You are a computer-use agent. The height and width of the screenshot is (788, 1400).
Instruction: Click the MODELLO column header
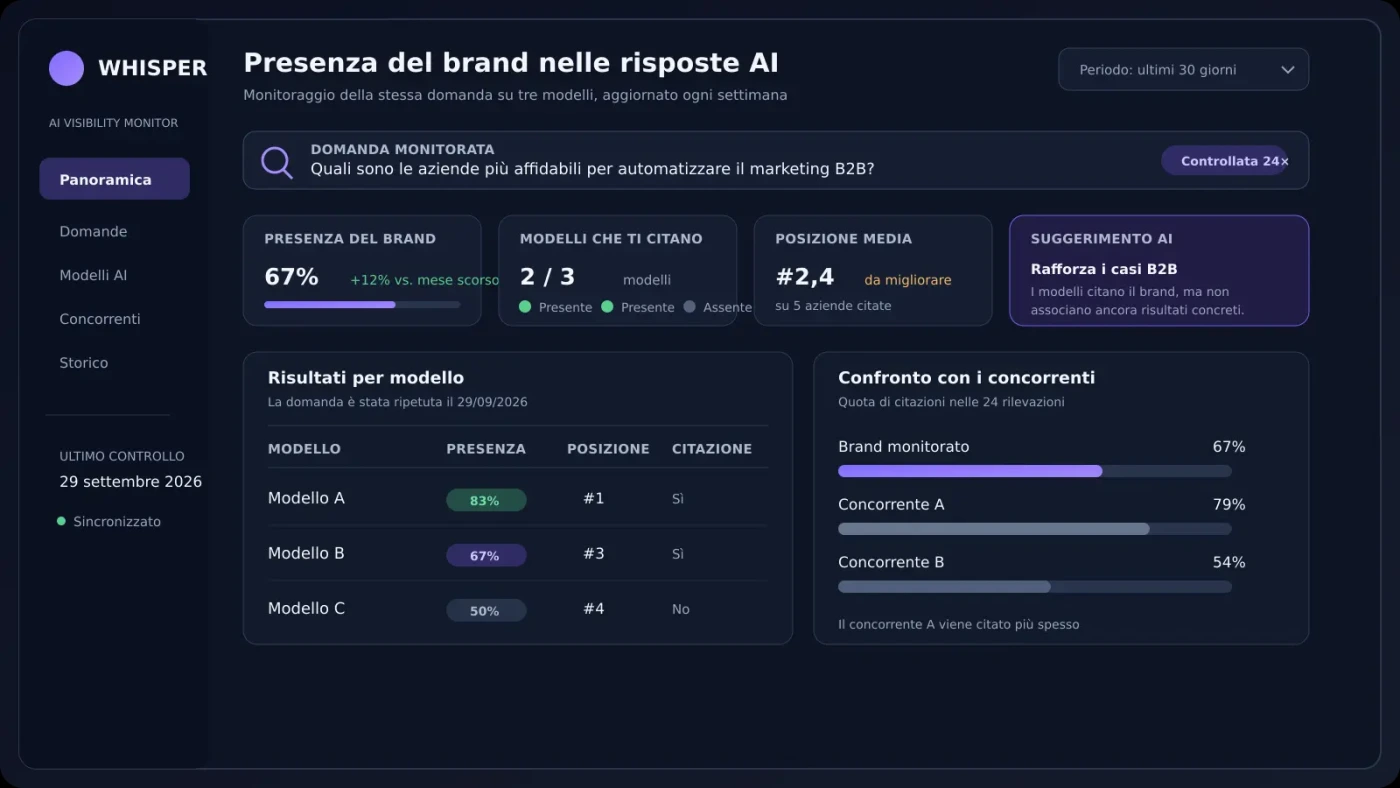coord(304,449)
